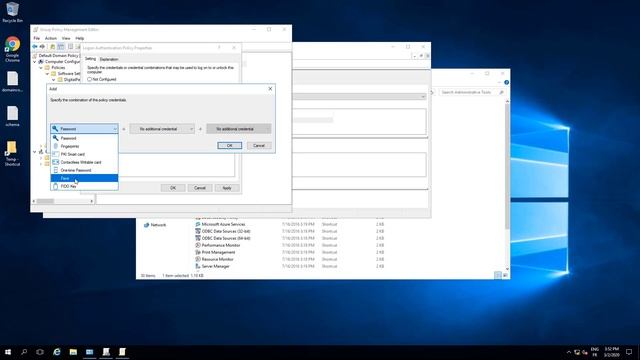Open the View menu in Group Policy Editor

[66, 38]
